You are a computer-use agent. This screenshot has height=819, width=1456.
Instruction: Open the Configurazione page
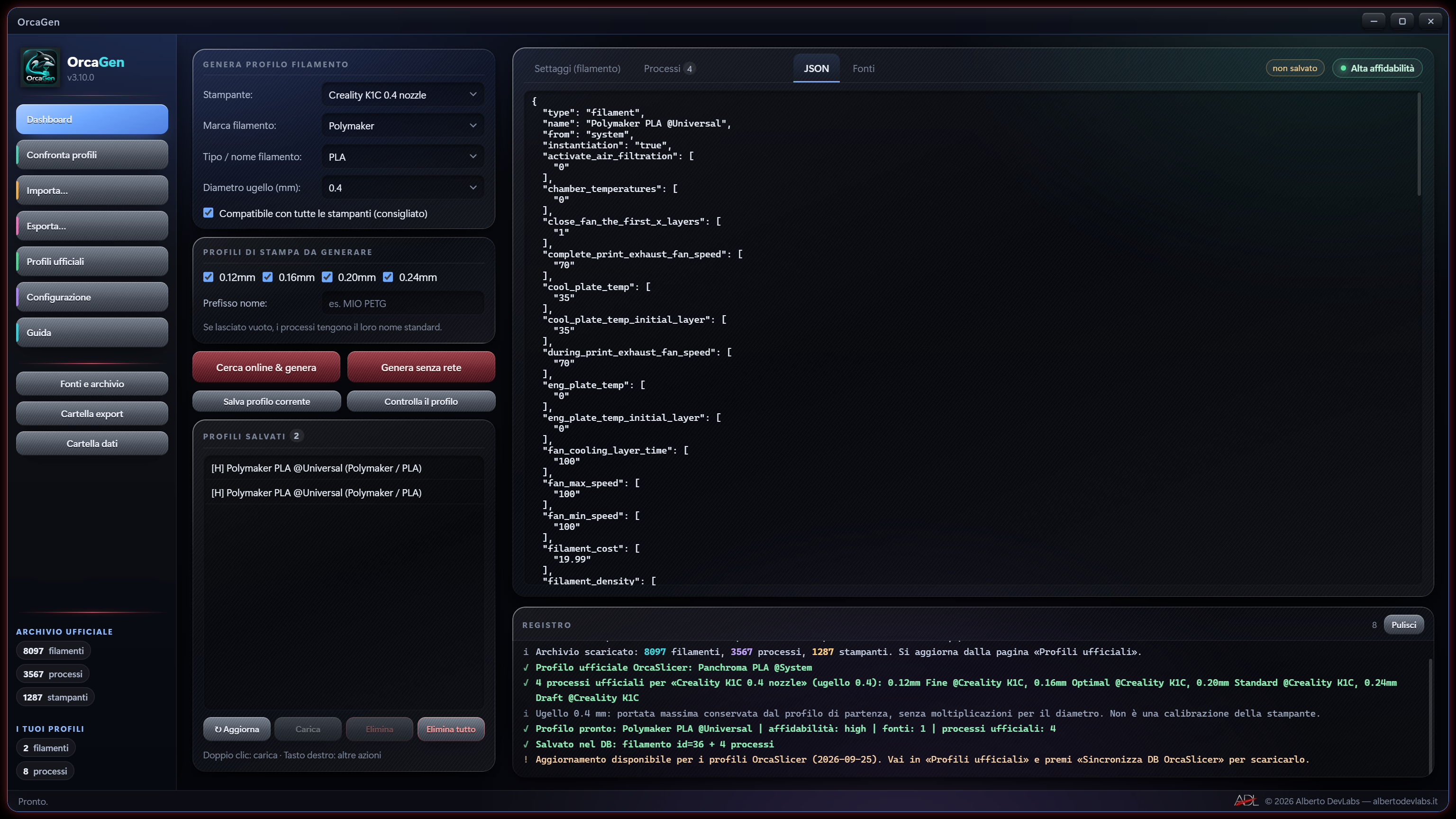(x=92, y=297)
